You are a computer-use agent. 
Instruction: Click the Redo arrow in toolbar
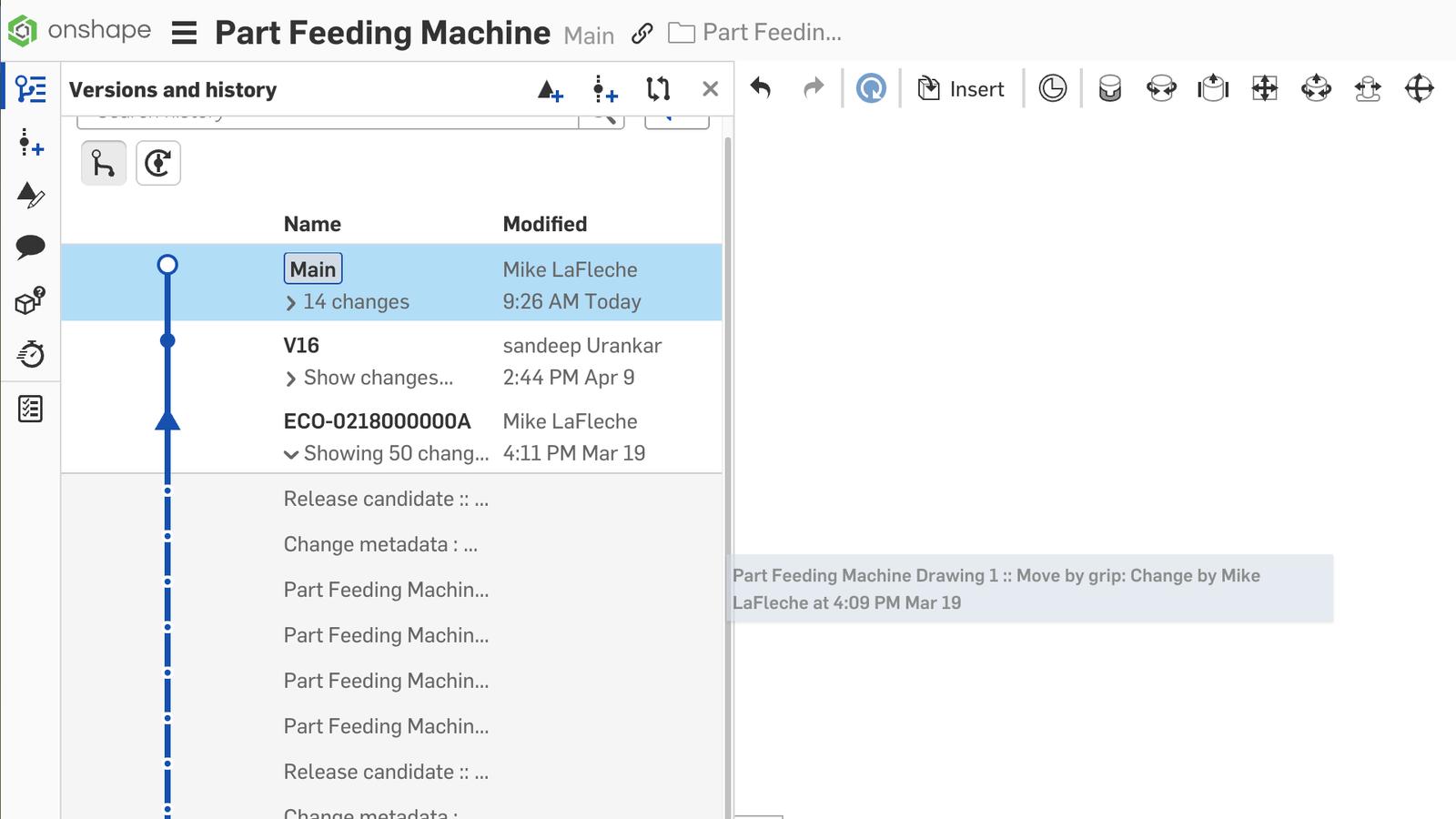814,88
